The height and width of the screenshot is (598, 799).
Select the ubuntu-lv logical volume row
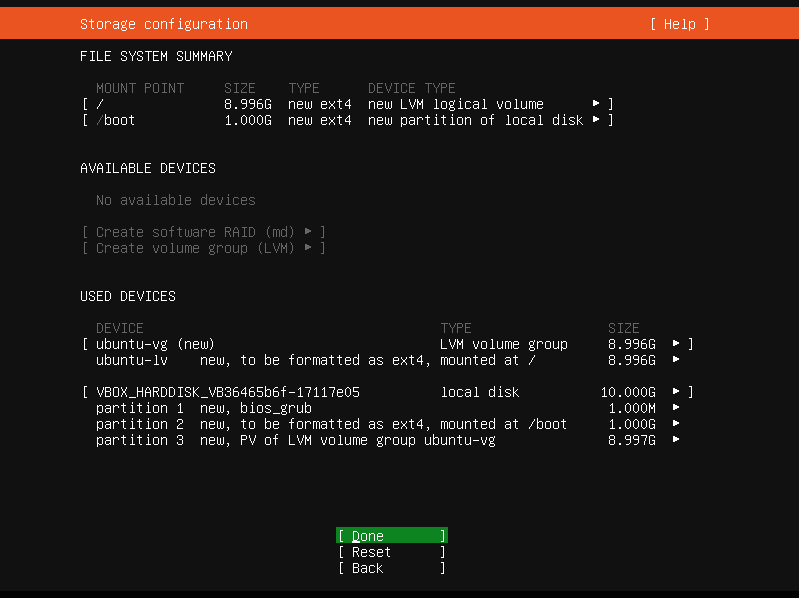(x=387, y=360)
